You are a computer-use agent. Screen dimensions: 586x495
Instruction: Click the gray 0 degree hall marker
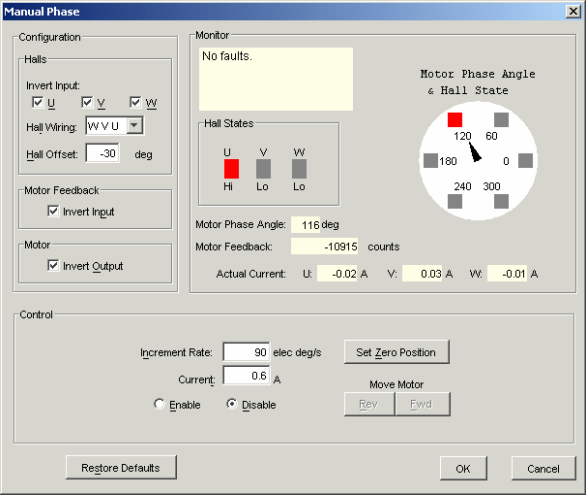(525, 161)
